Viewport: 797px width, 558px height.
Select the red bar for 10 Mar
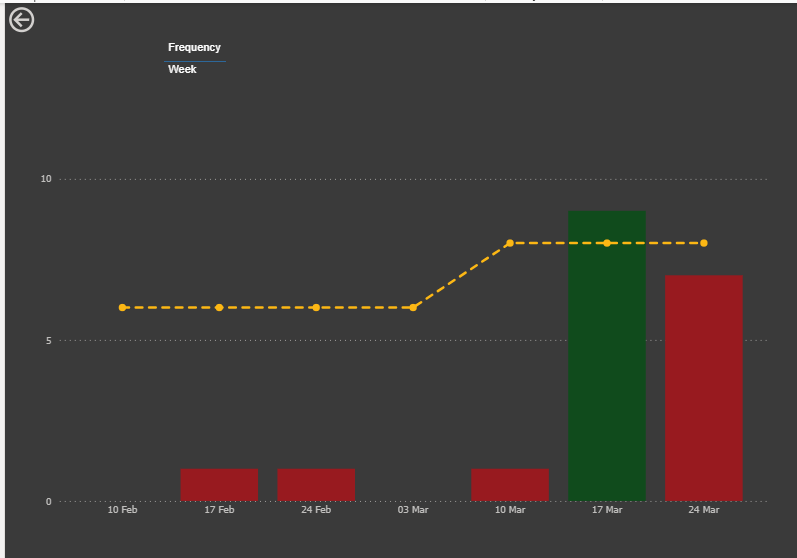[510, 485]
